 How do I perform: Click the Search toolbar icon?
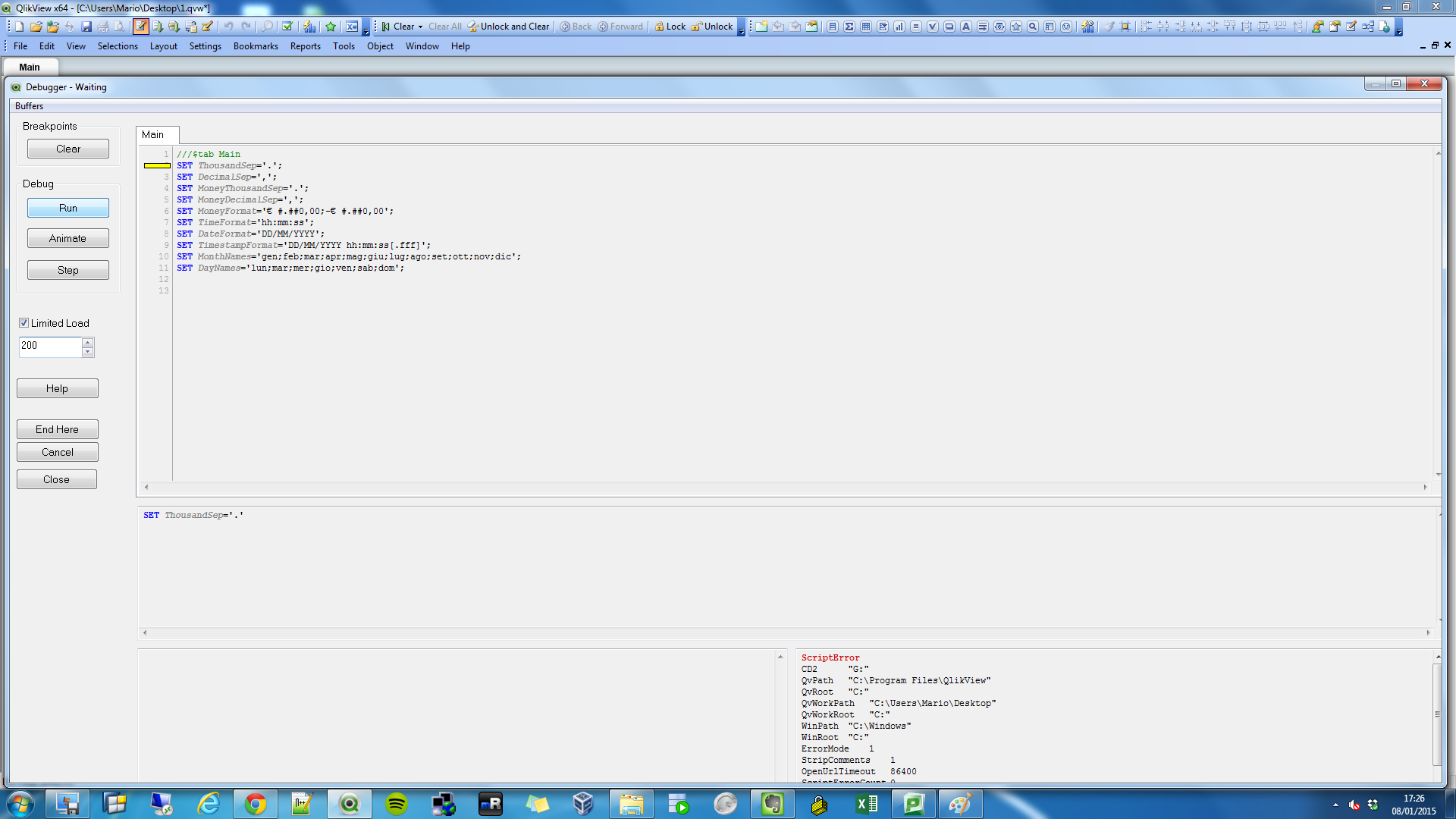(267, 27)
